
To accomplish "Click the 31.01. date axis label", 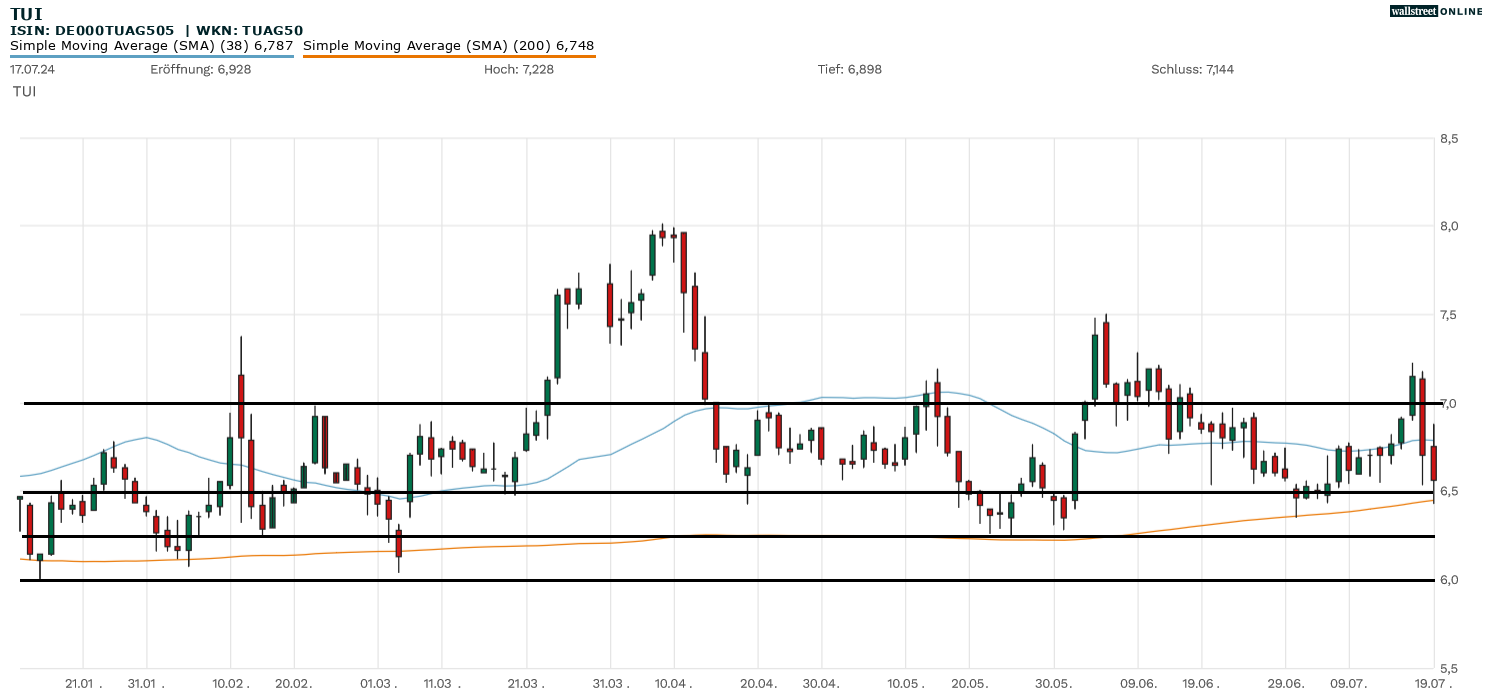I will pos(148,683).
